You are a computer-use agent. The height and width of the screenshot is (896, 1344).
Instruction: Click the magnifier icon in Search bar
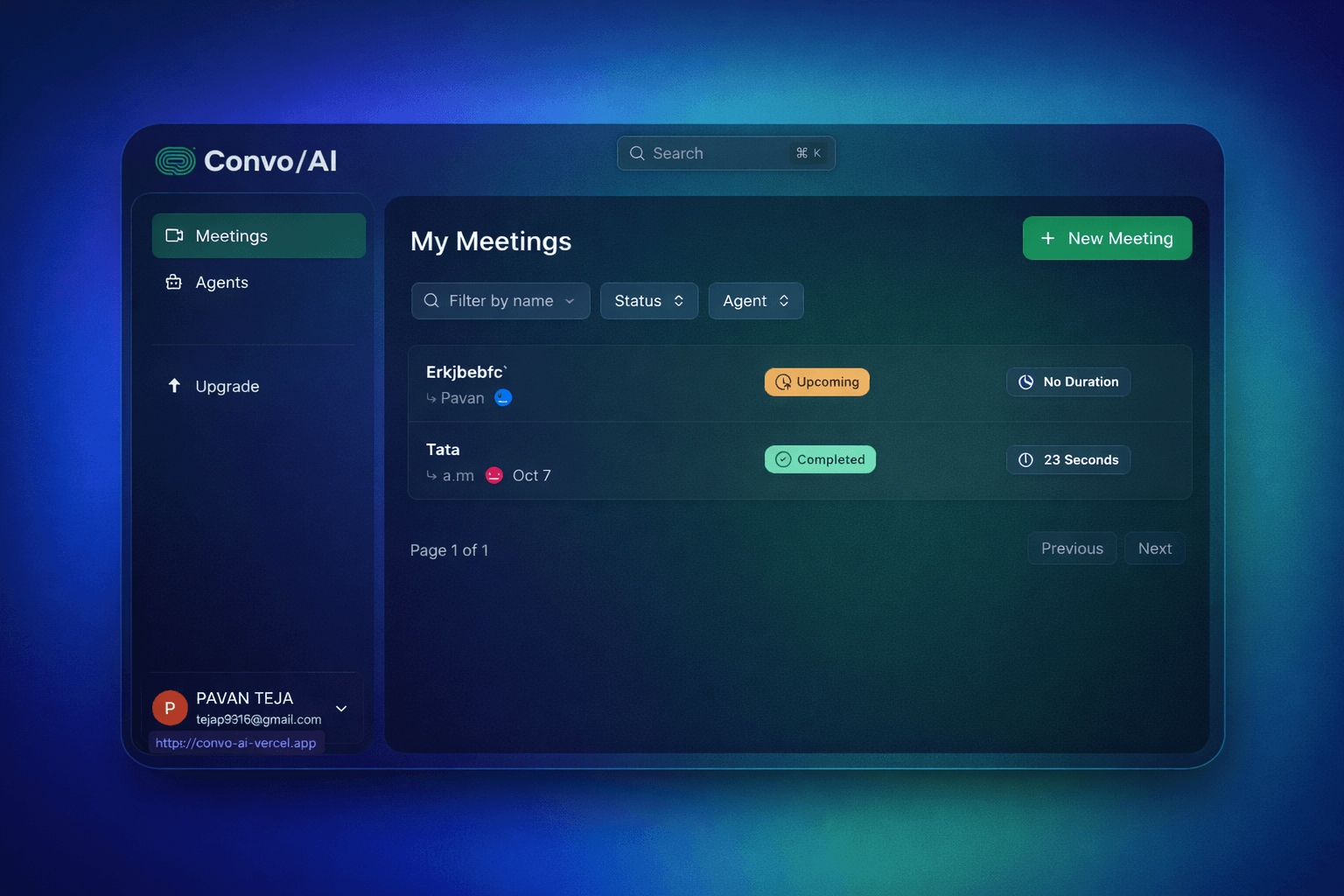pyautogui.click(x=637, y=153)
